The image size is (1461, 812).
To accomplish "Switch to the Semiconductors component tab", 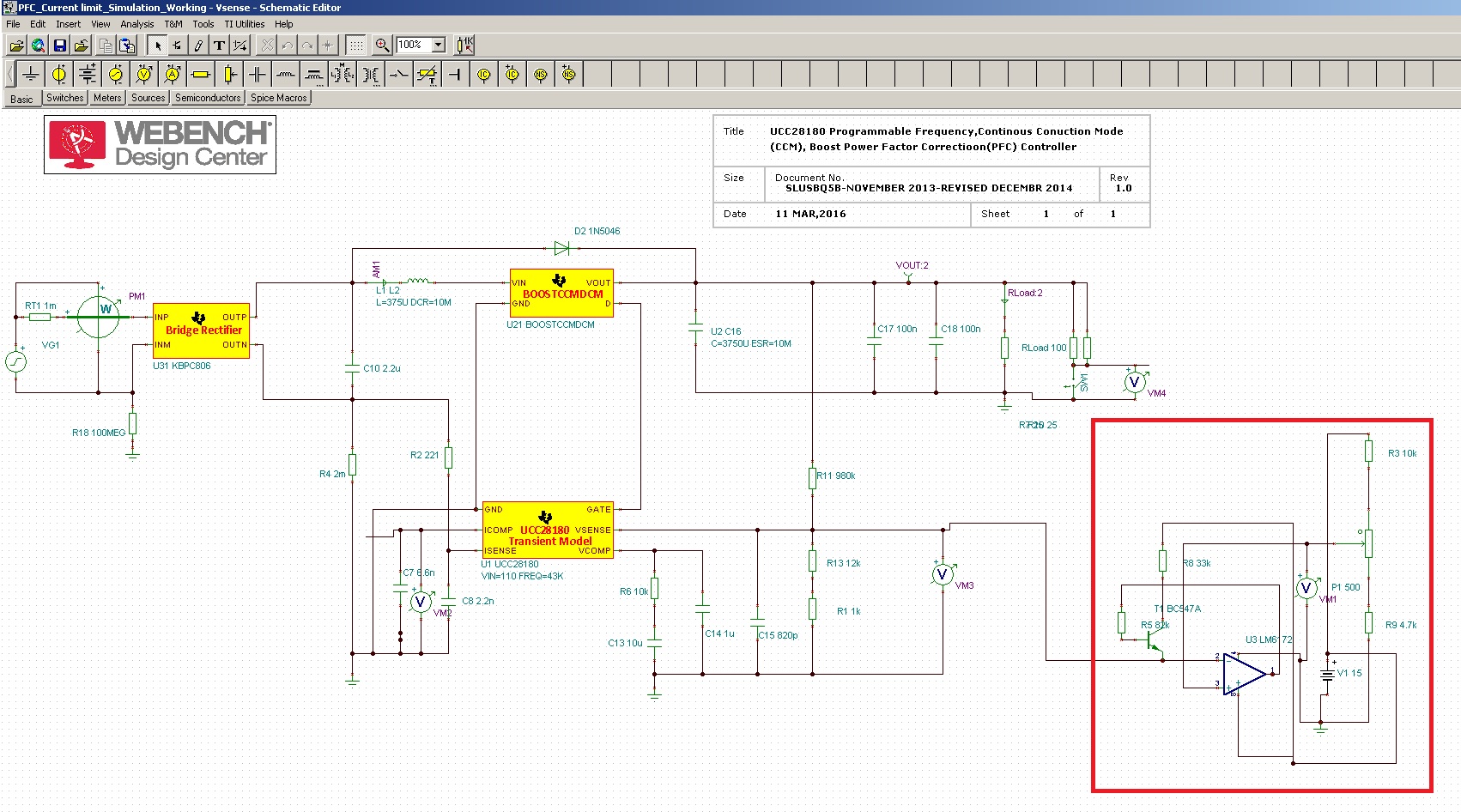I will coord(208,98).
